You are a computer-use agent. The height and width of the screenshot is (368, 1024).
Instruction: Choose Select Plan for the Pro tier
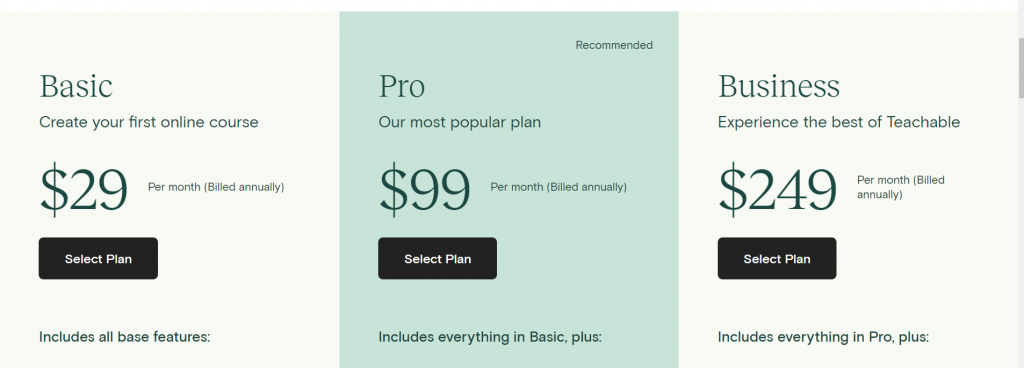[438, 258]
